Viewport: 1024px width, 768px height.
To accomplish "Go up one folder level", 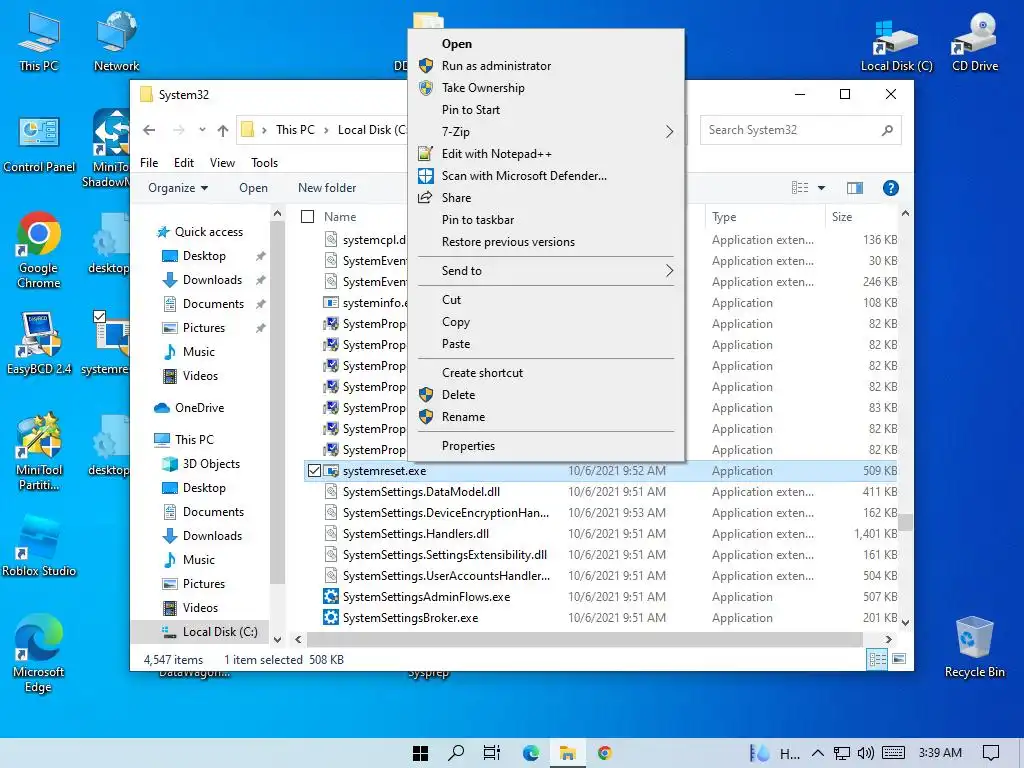I will tap(223, 130).
